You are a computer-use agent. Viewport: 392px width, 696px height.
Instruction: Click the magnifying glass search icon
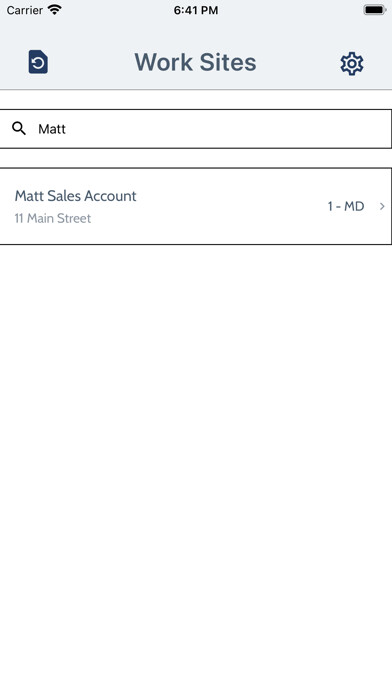(19, 129)
